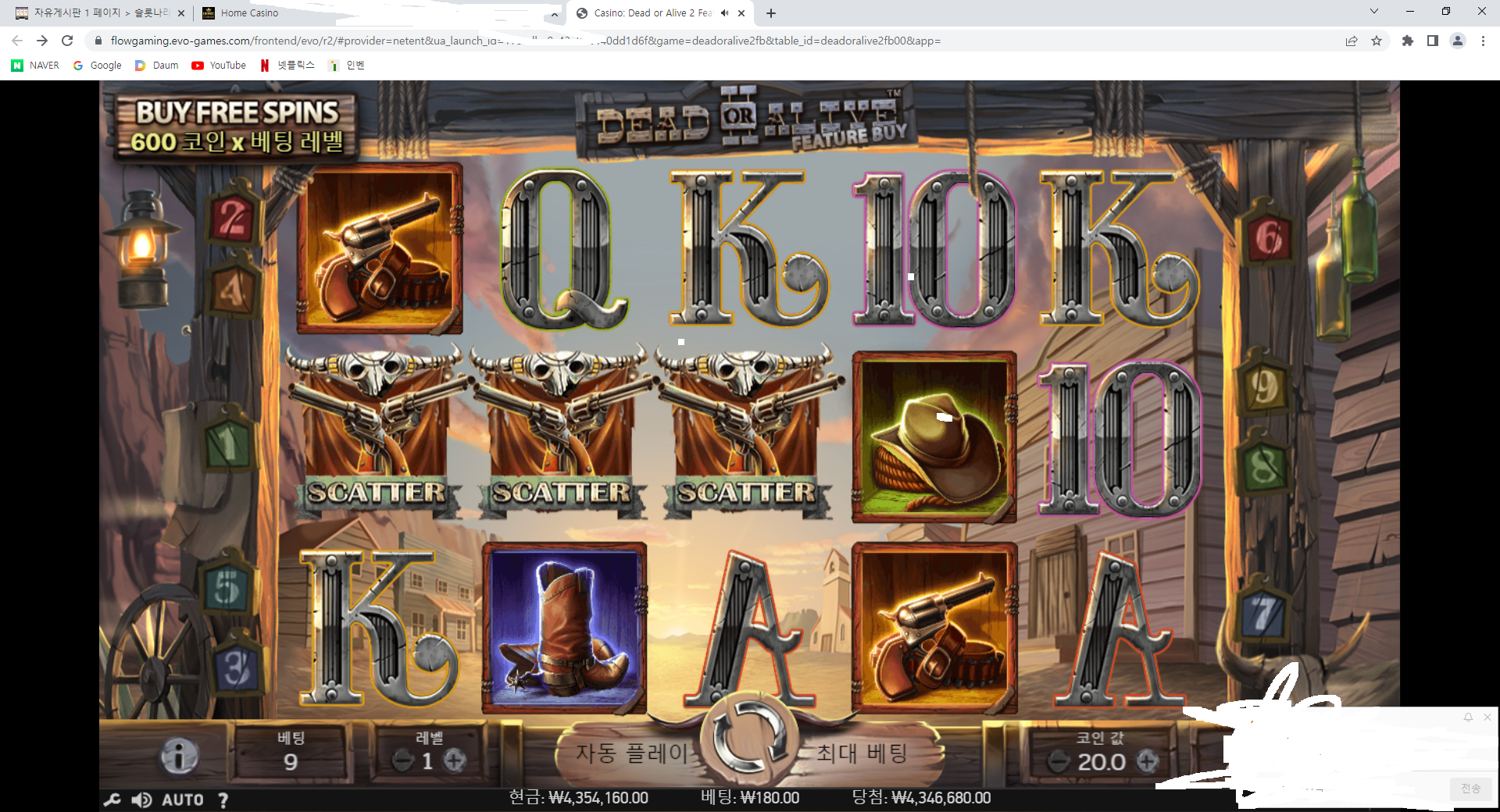Select payline badge number 8
Screen dimensions: 1500x812
[x=1263, y=466]
